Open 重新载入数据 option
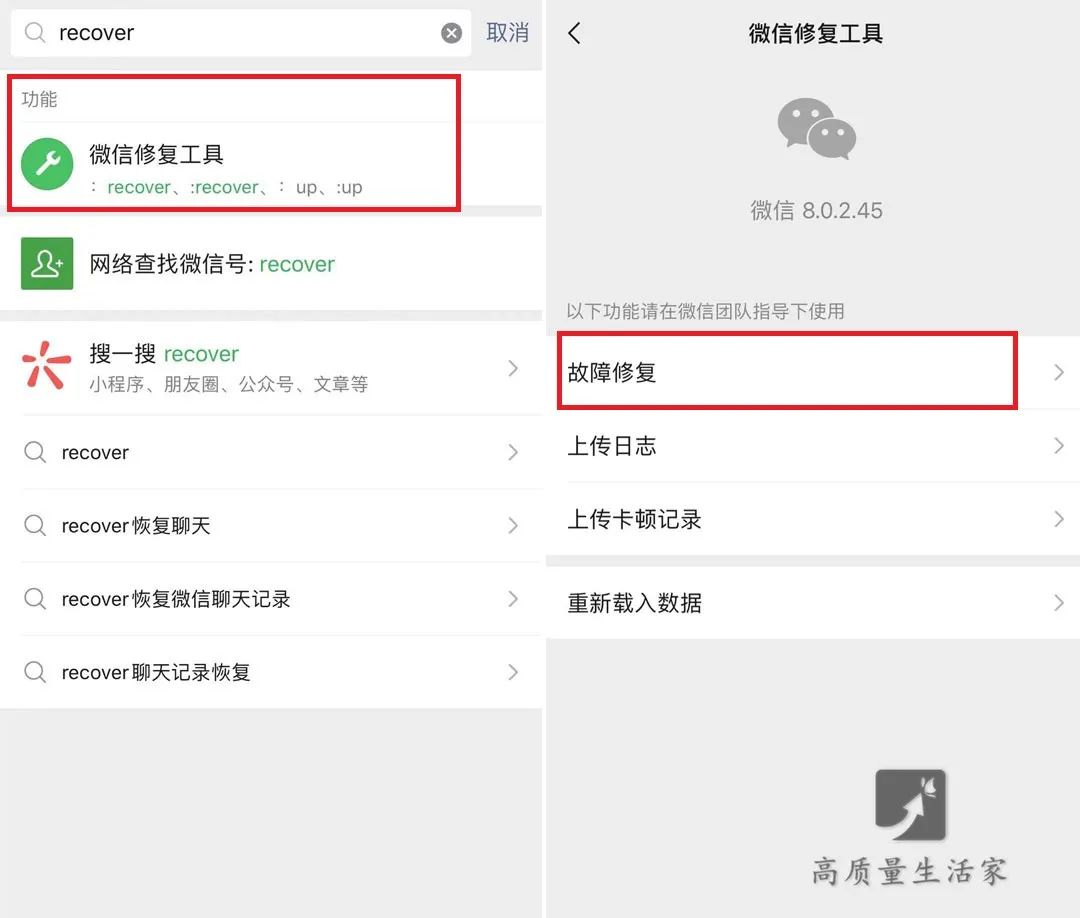This screenshot has width=1080, height=918. click(813, 603)
